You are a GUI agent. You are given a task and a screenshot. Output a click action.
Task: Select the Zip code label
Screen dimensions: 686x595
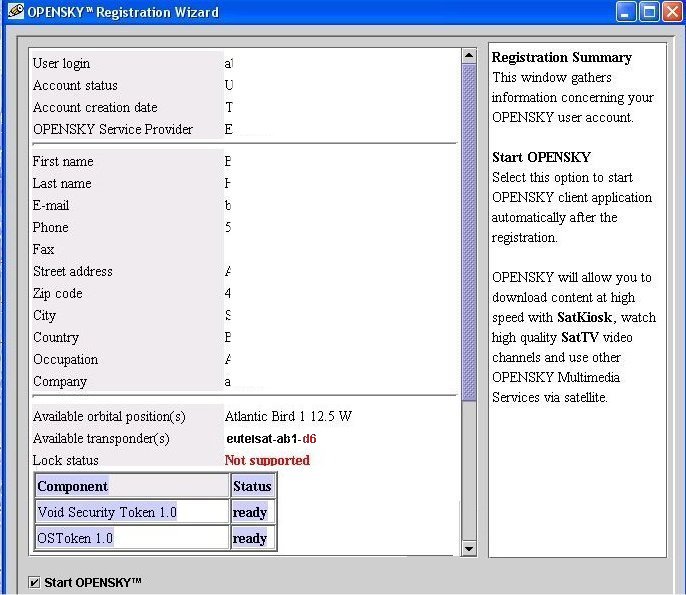tap(57, 293)
